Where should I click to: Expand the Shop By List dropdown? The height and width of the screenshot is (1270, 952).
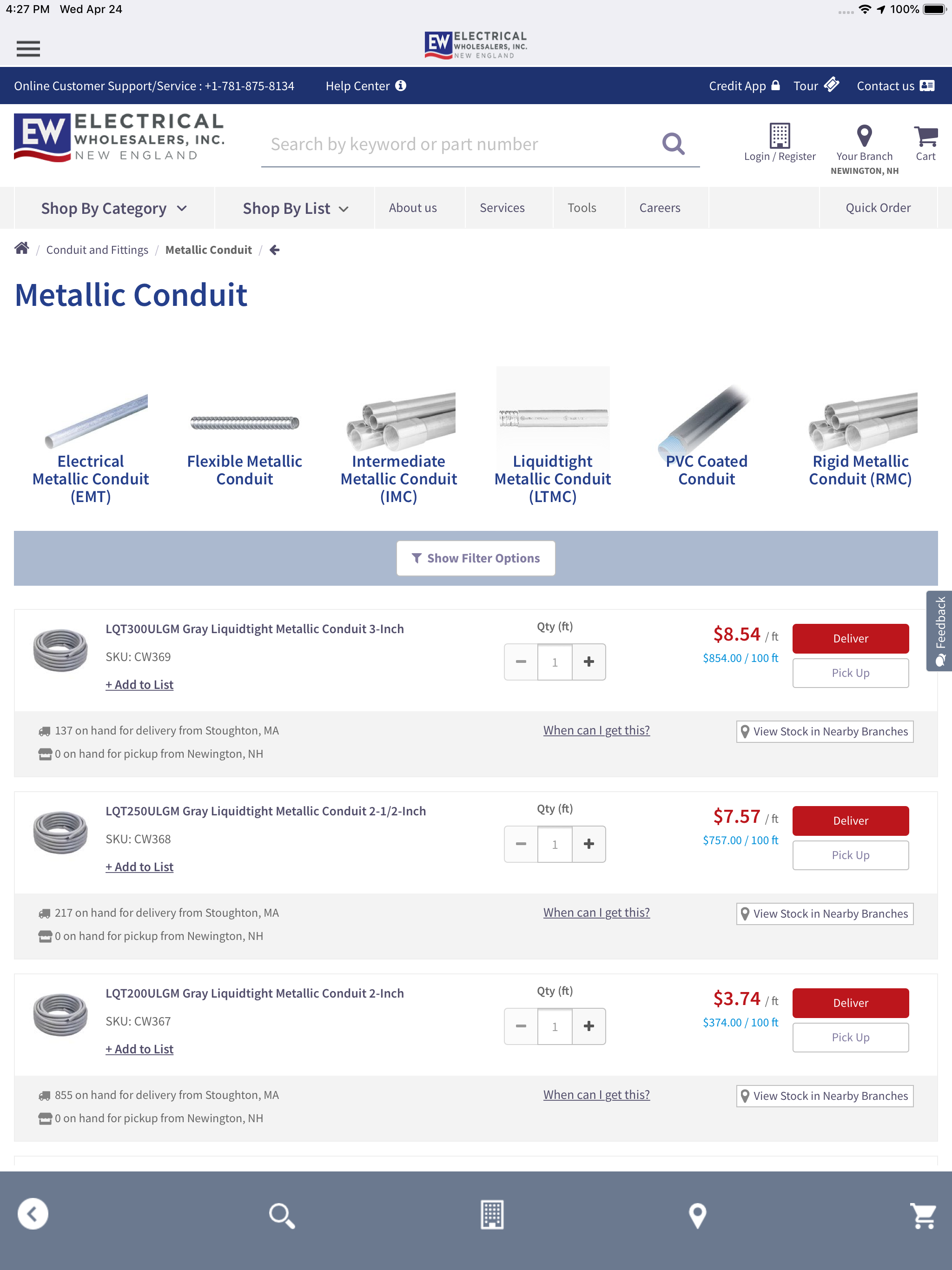tap(295, 208)
